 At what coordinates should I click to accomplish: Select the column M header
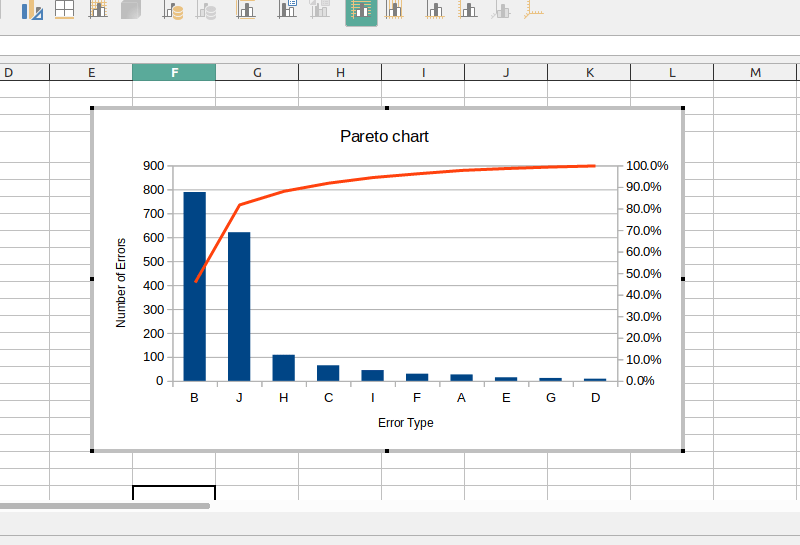click(755, 72)
